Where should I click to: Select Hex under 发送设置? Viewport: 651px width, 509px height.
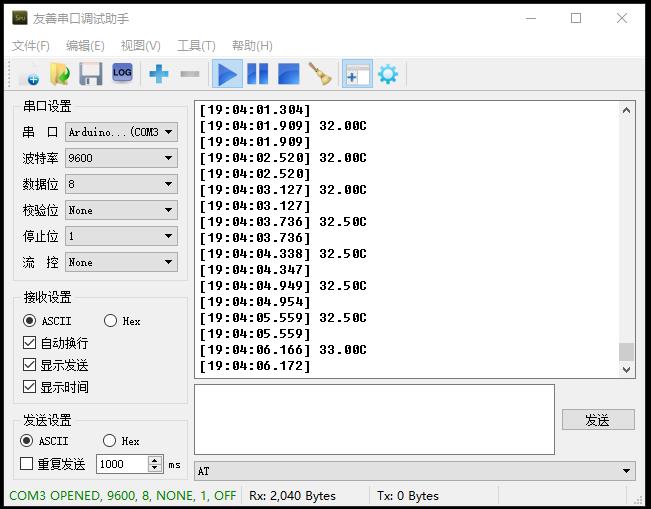[121, 441]
